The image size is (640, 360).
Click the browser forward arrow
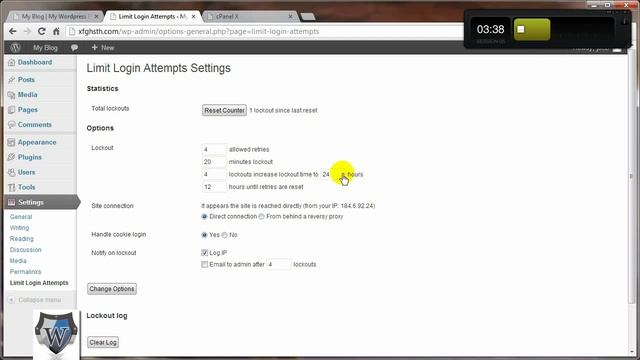coord(27,31)
